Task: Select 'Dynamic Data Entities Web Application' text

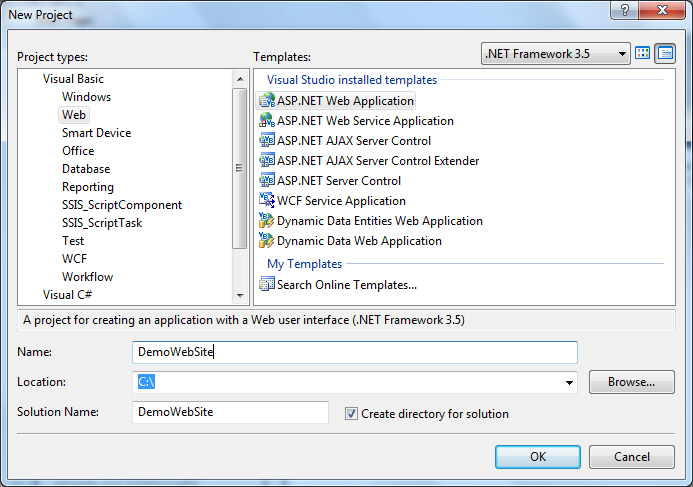Action: tap(380, 221)
